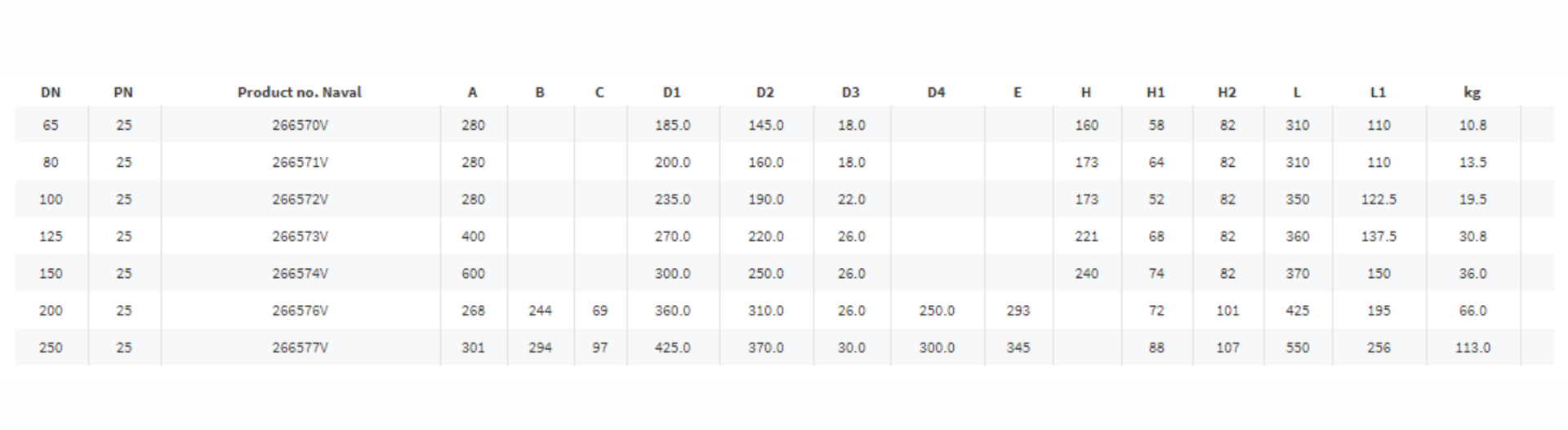This screenshot has width=1568, height=430.
Task: Select product number 266576V
Action: coord(300,311)
